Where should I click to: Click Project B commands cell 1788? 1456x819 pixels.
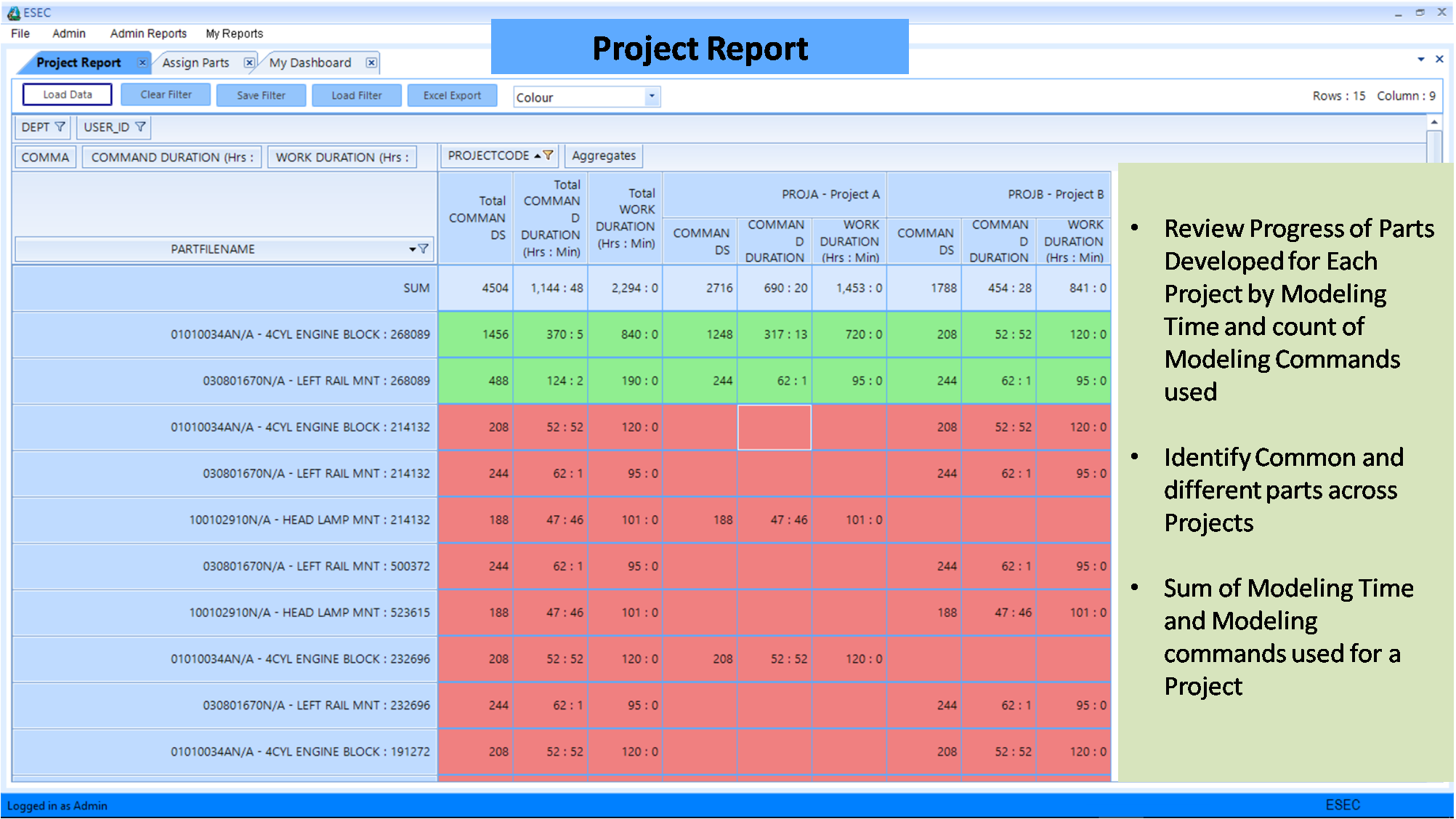[925, 288]
